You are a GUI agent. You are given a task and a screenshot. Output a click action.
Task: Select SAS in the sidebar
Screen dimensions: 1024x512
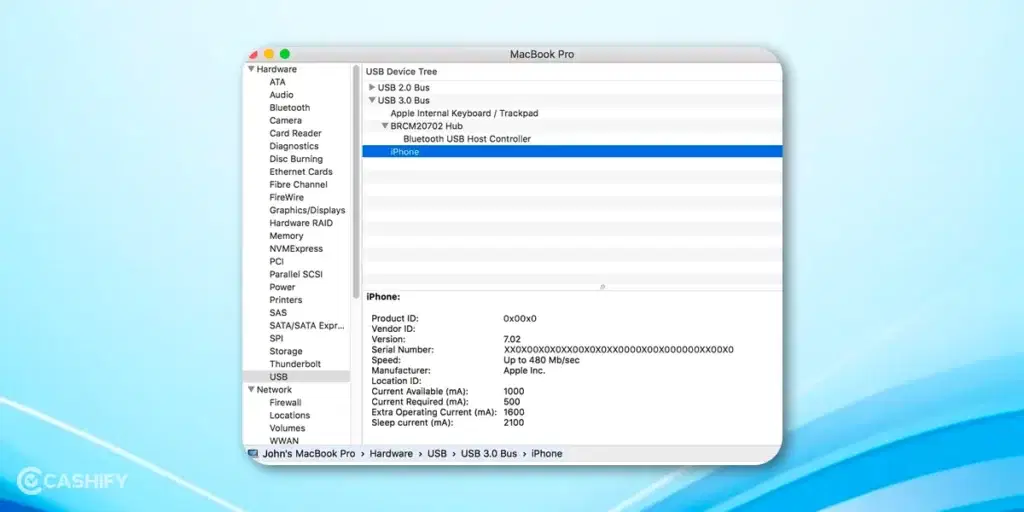[x=278, y=313]
